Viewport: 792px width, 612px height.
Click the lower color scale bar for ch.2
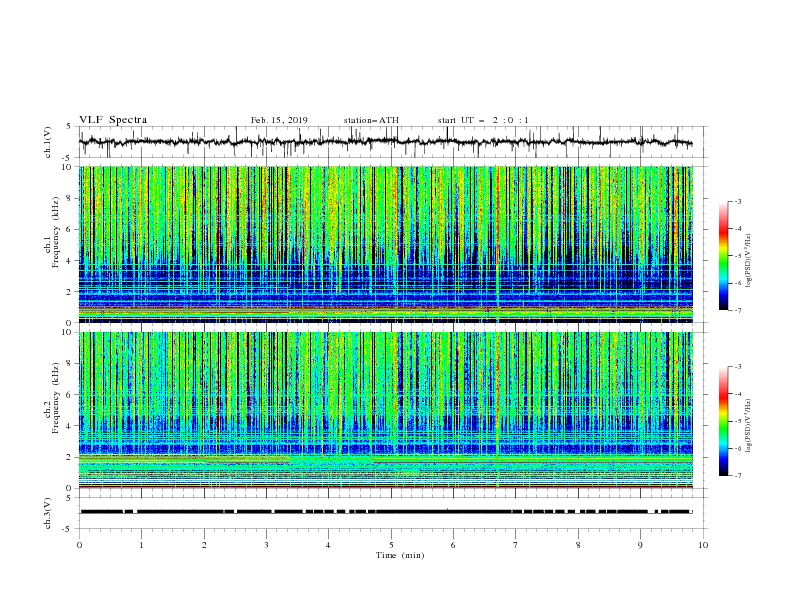[x=723, y=421]
